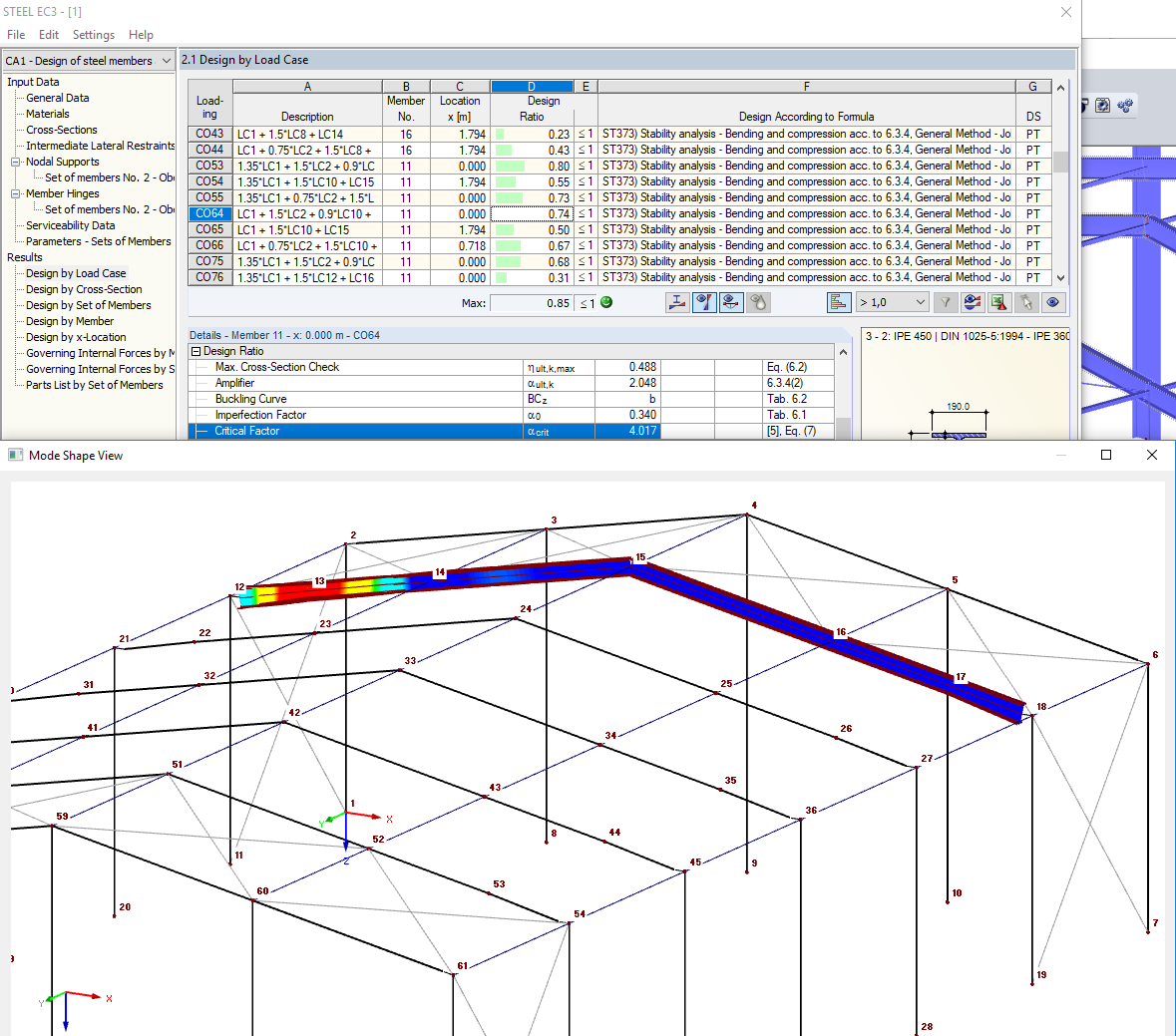Screen dimensions: 1176x1036
Task: Select Serviceability Data in the tree
Action: pyautogui.click(x=71, y=225)
